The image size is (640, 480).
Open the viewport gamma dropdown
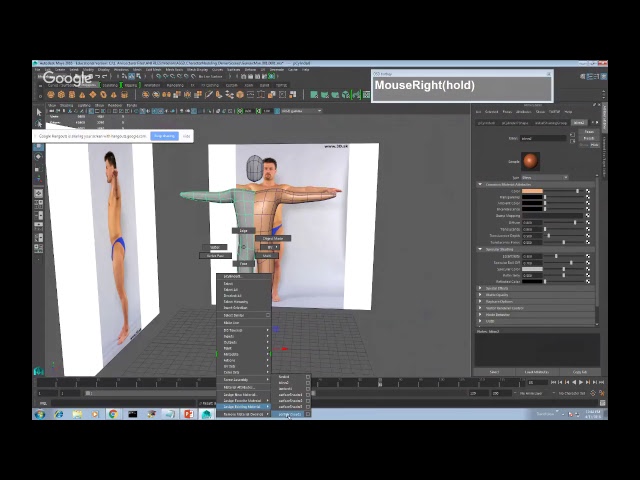pos(301,111)
